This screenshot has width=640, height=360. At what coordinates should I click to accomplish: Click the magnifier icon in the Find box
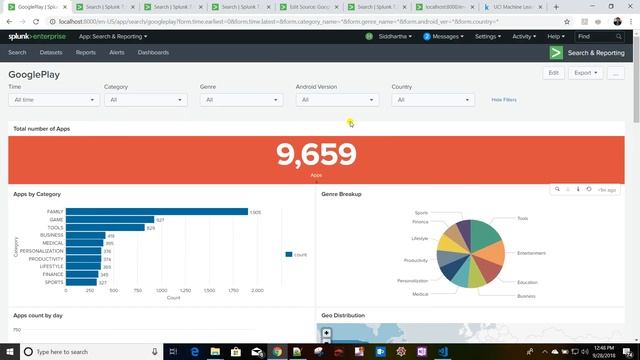click(619, 37)
